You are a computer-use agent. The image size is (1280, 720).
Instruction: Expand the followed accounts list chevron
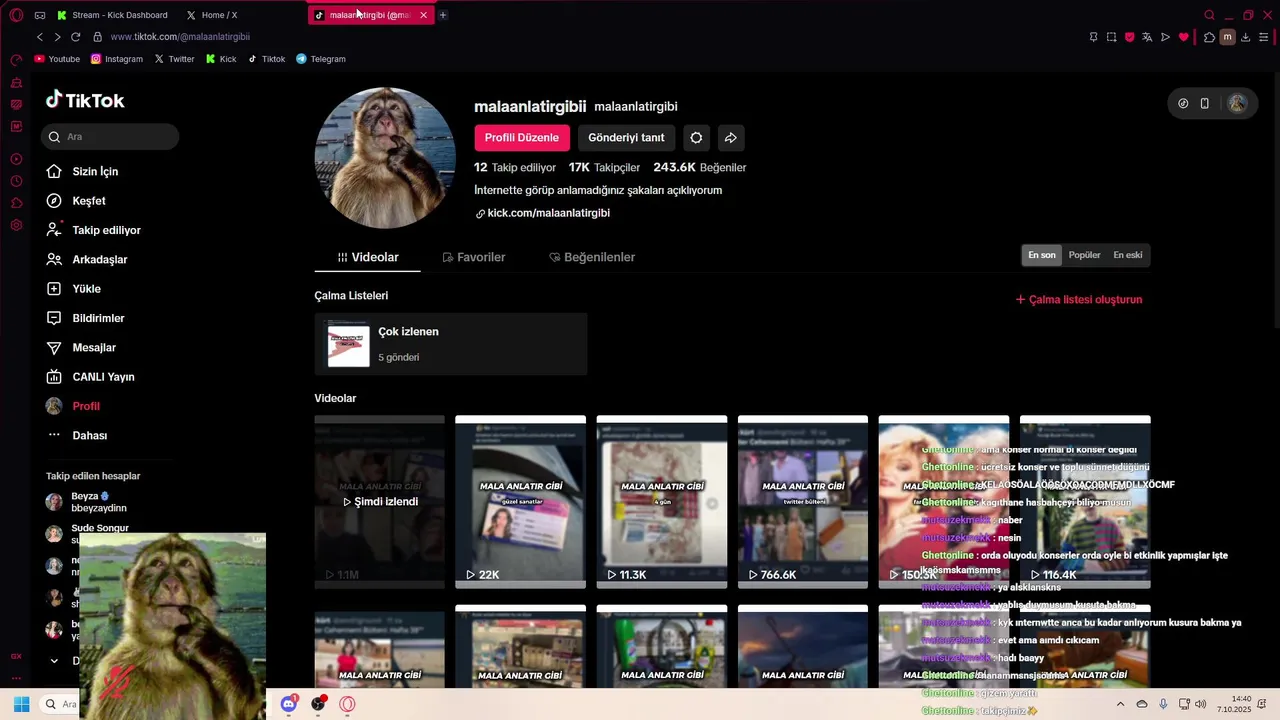[54, 661]
